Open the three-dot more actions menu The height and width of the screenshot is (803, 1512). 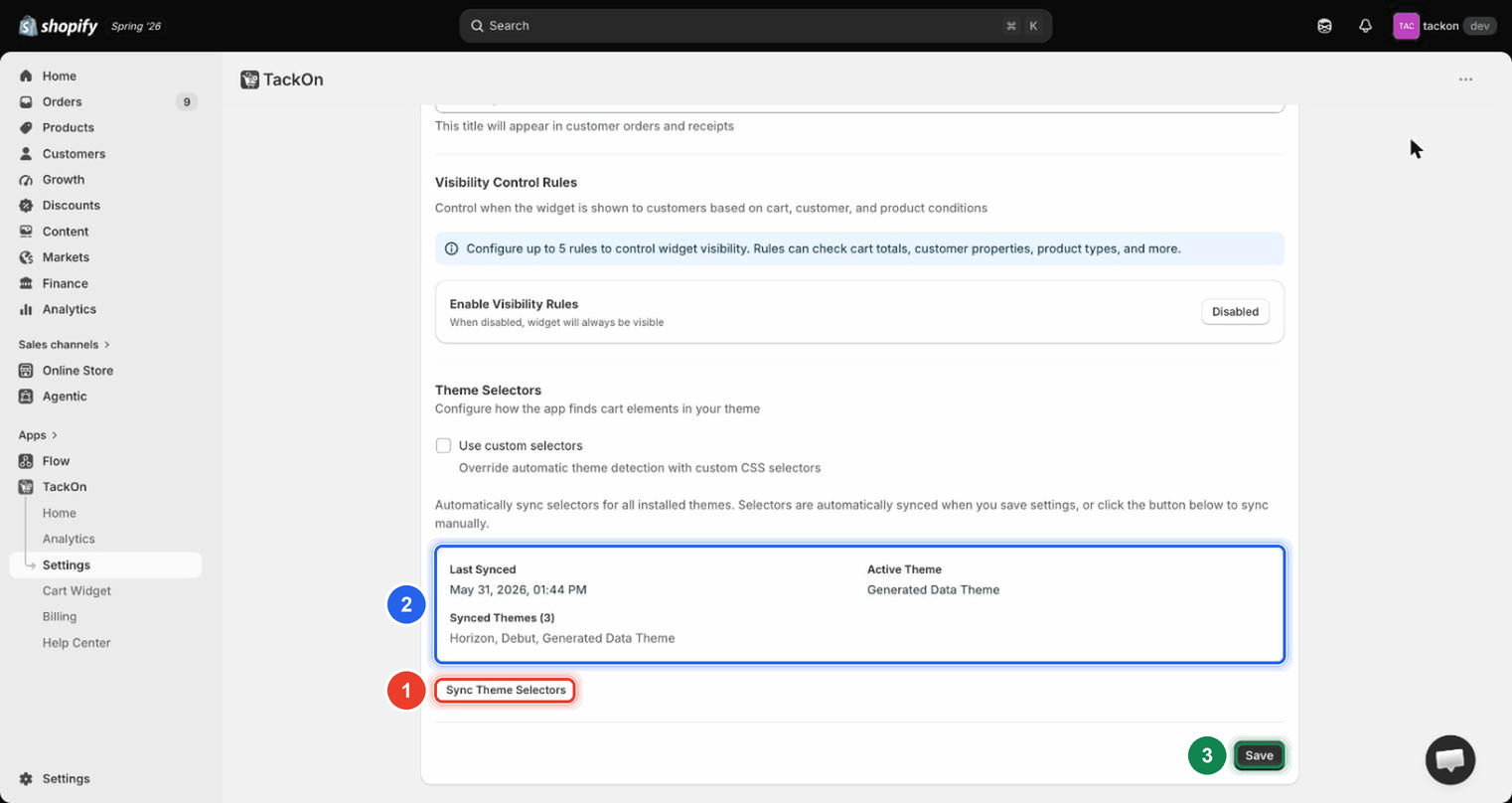(x=1465, y=80)
